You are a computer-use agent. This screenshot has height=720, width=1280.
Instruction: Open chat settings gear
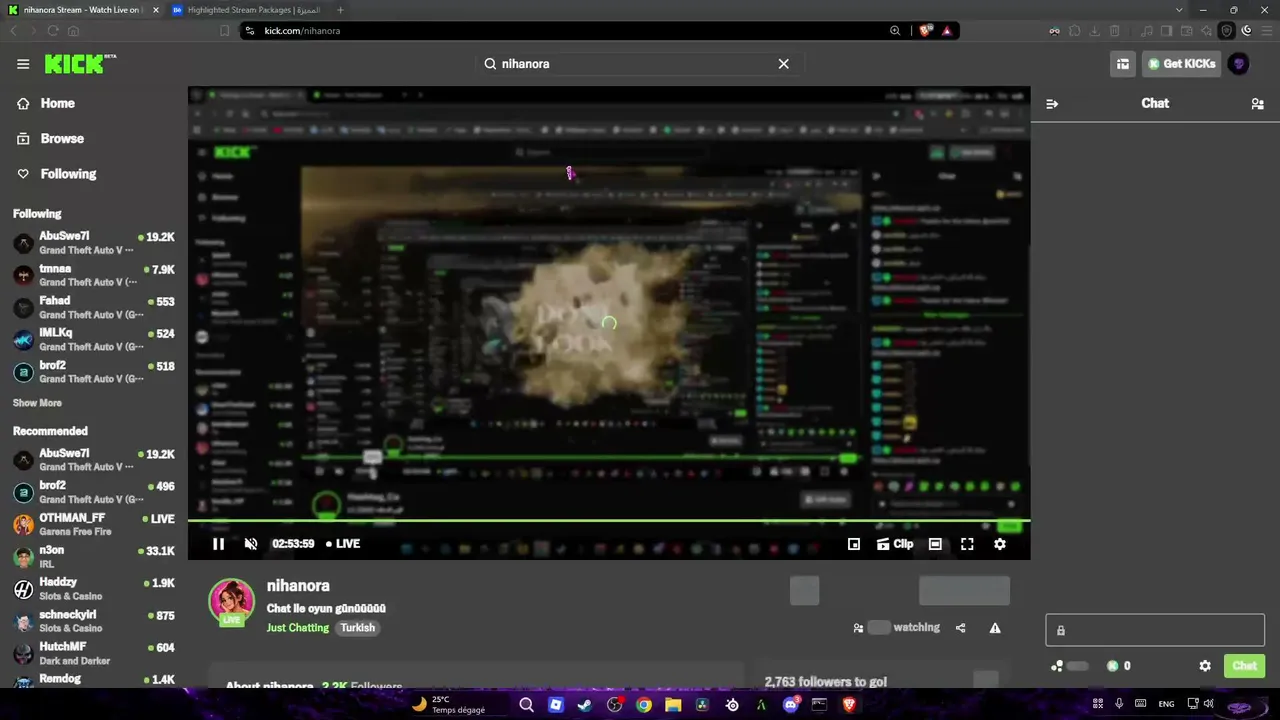click(x=1205, y=666)
